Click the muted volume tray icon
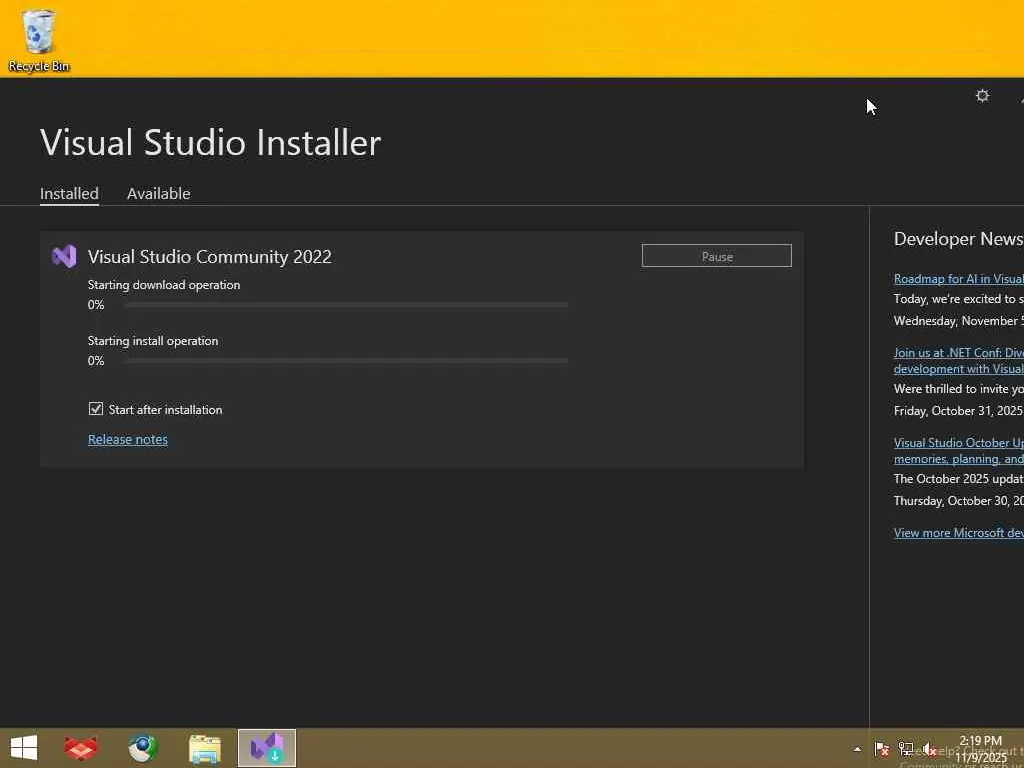Image resolution: width=1024 pixels, height=768 pixels. point(929,749)
